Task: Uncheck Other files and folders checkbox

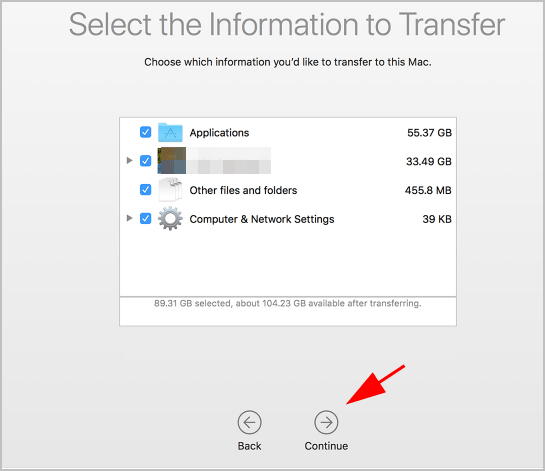Action: 145,190
